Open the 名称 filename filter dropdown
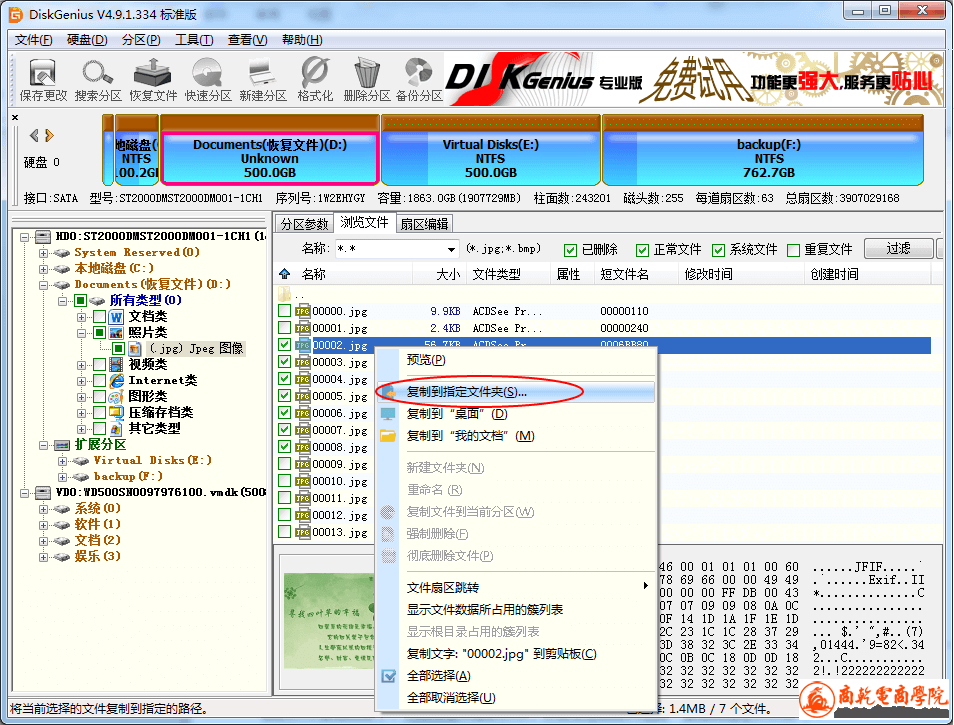Viewport: 954px width, 725px height. tap(451, 249)
